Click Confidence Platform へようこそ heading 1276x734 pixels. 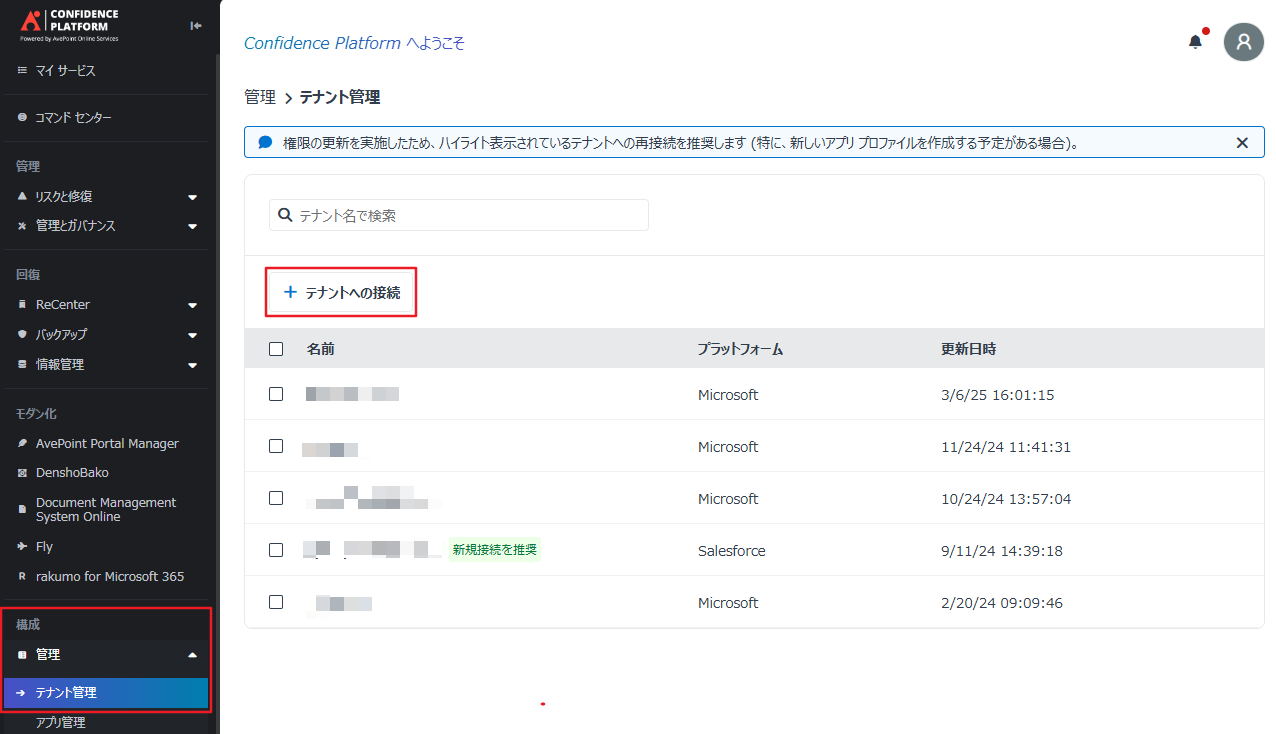pyautogui.click(x=354, y=43)
